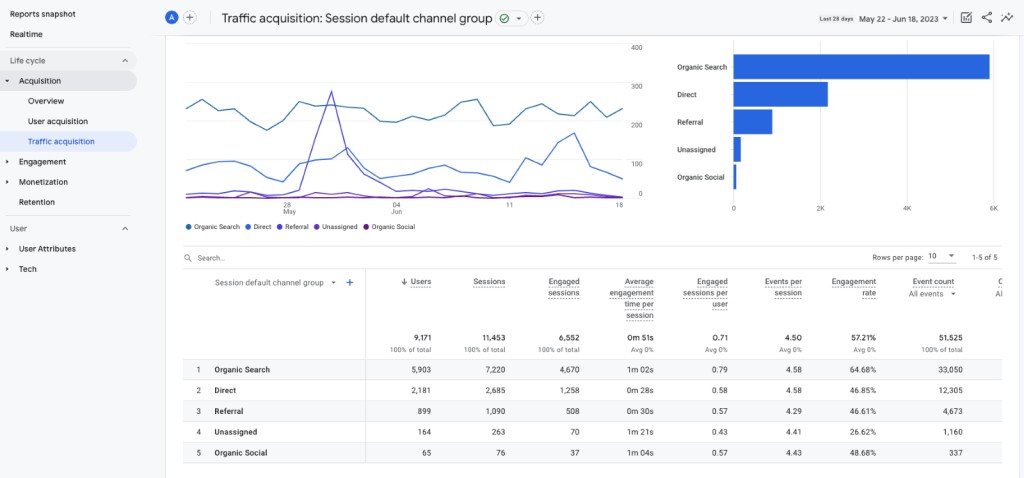This screenshot has height=478, width=1024.
Task: Open Reports snapshot
Action: 42,14
